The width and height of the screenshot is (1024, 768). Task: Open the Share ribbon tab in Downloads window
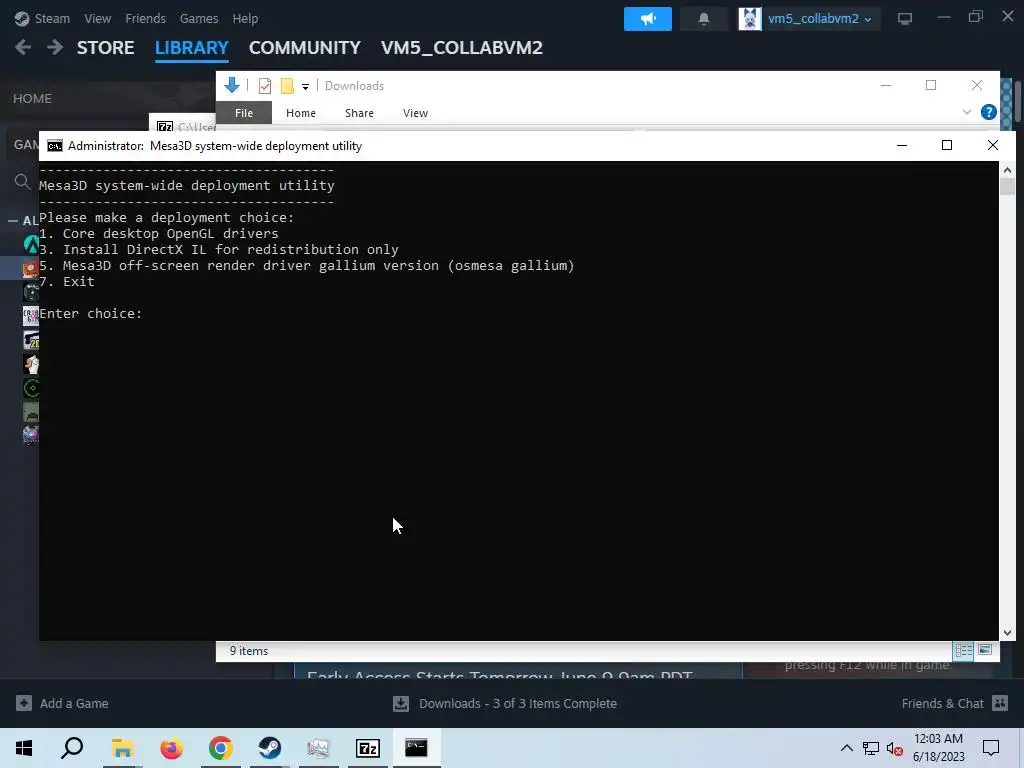359,113
